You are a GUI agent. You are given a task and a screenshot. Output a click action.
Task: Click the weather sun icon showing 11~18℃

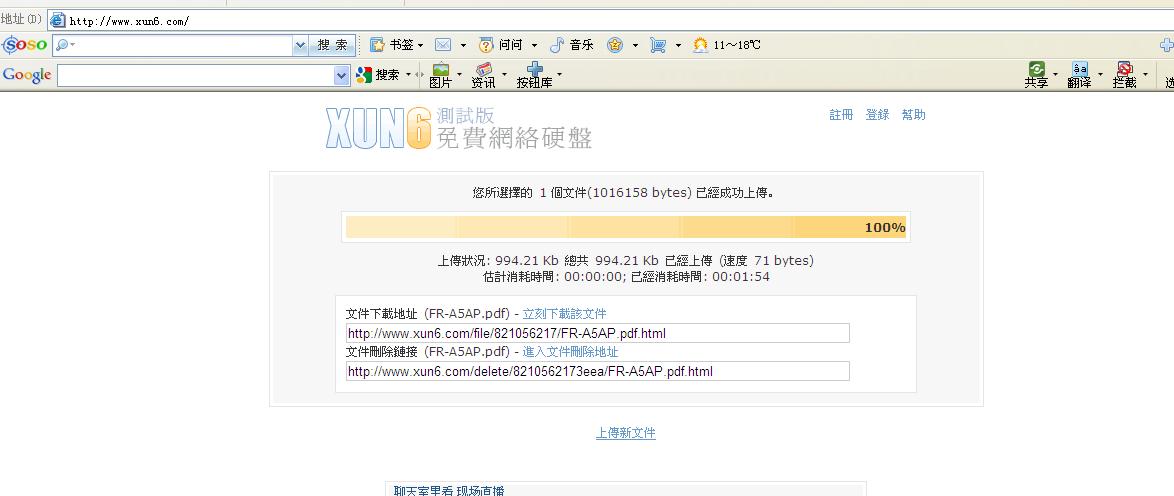tap(701, 45)
